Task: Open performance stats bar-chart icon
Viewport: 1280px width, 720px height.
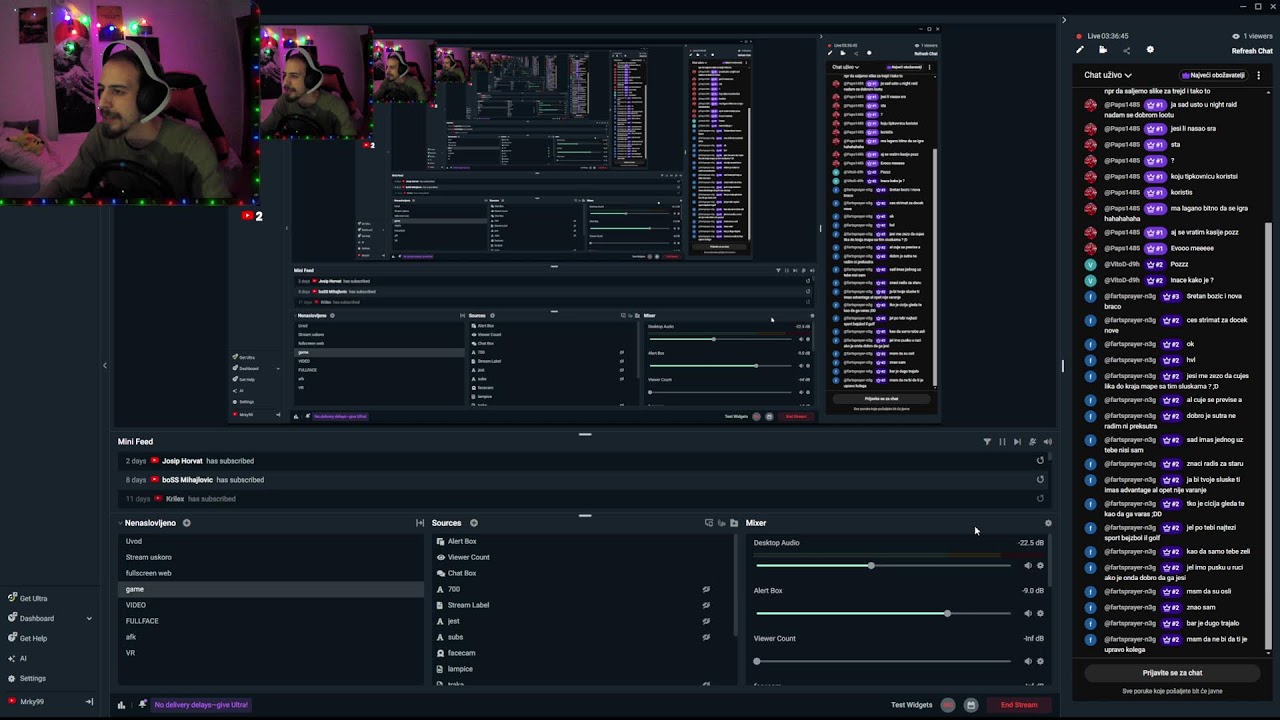Action: (122, 705)
